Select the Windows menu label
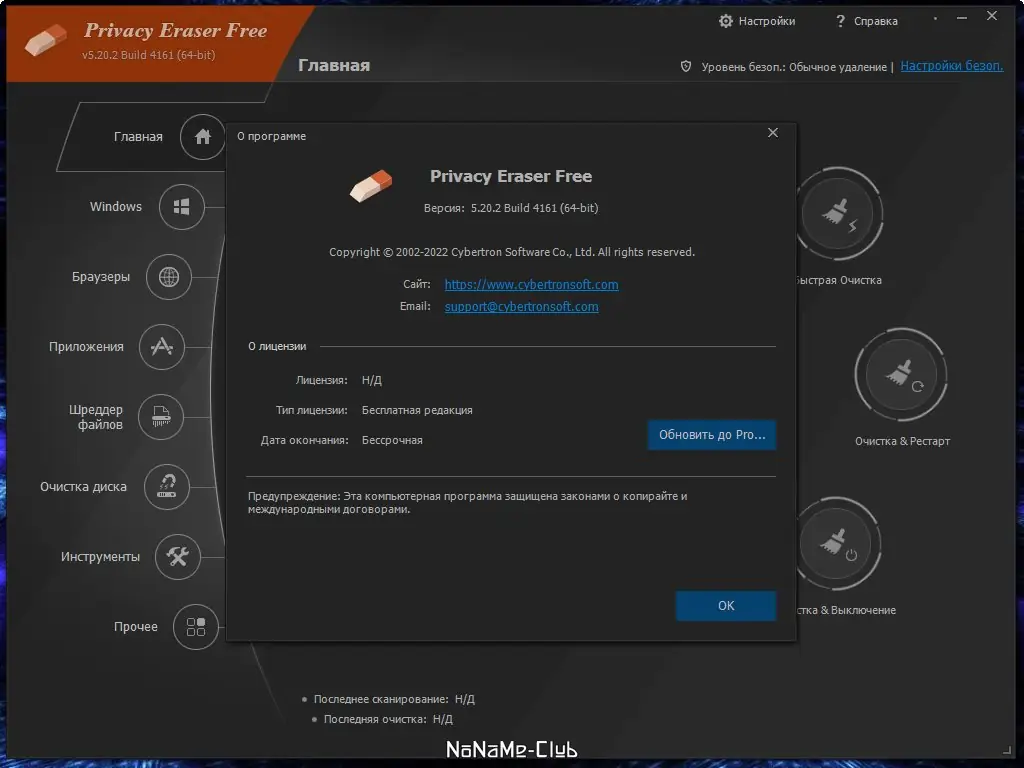Screen dimensions: 1024x768 click(116, 206)
